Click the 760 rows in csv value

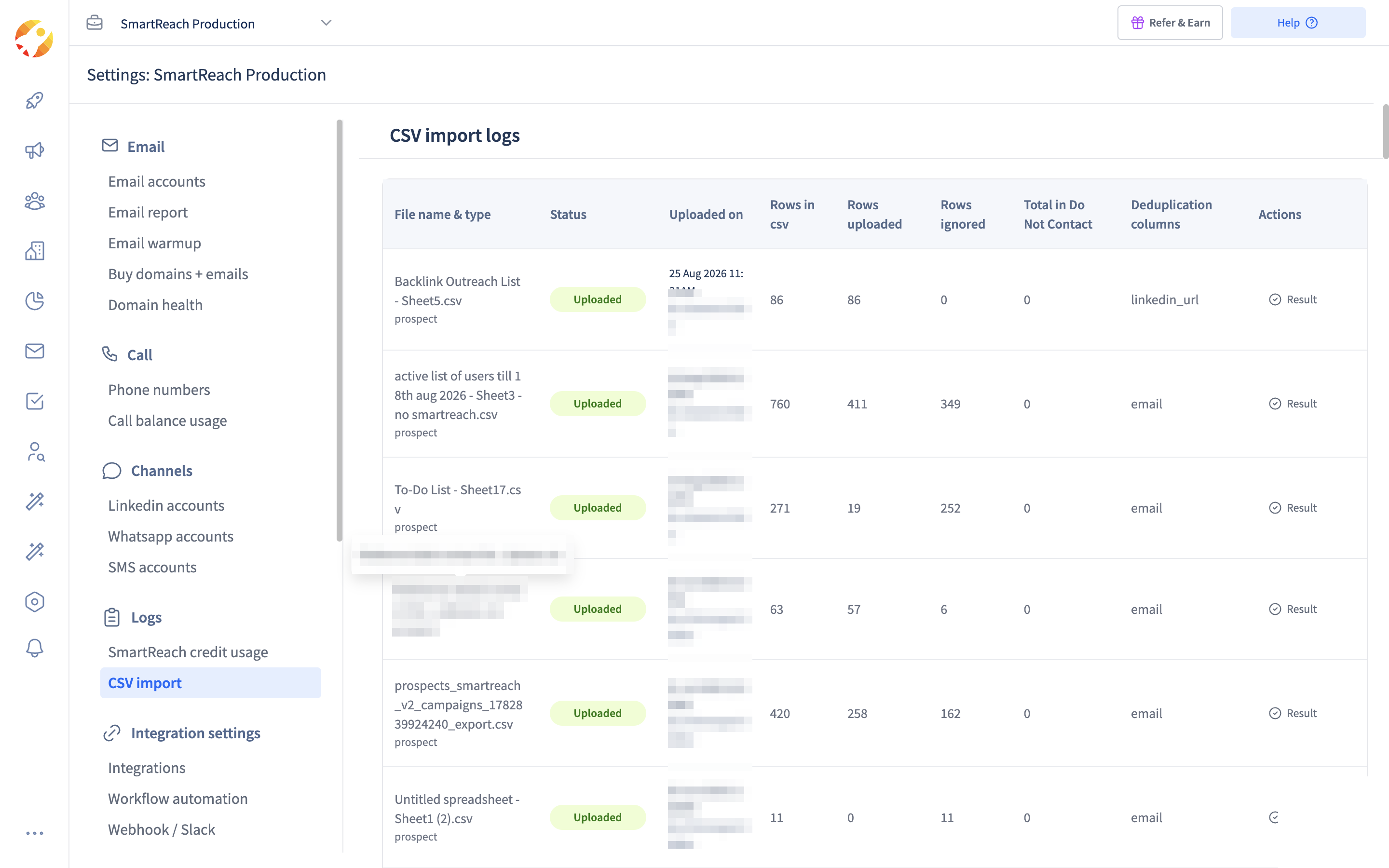(780, 404)
